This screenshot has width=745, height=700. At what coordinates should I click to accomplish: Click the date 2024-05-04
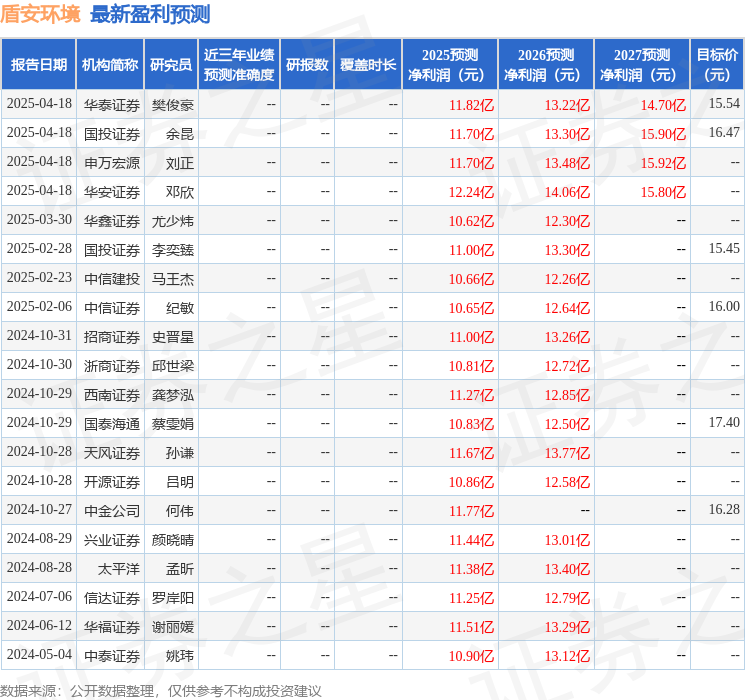coord(39,654)
